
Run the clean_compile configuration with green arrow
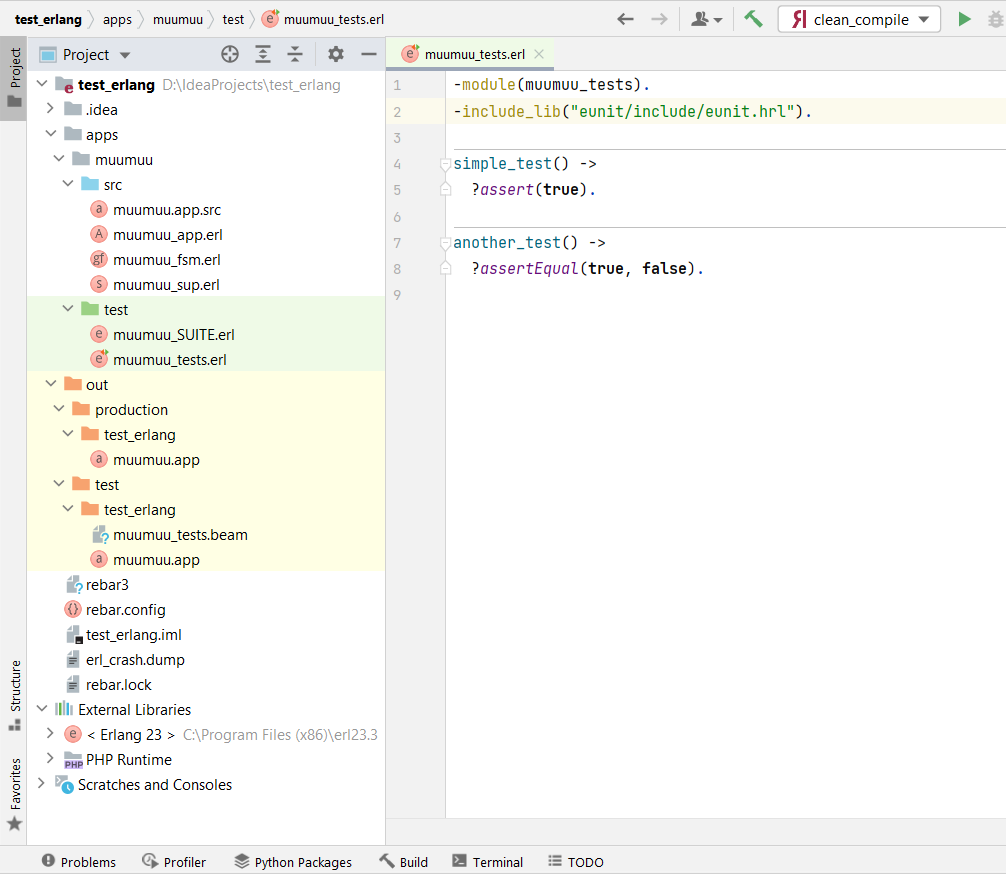(962, 18)
